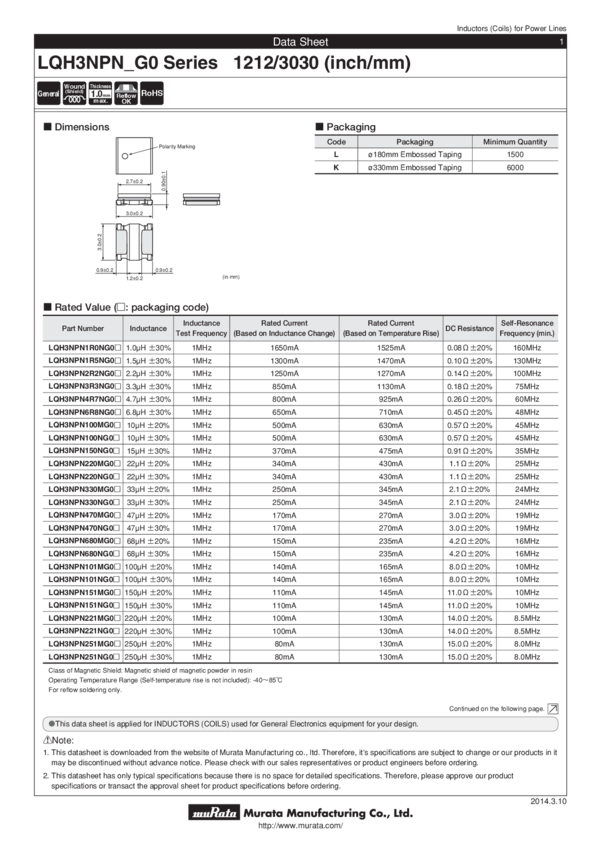Click part number LQH3NPN1R0NG0
The height and width of the screenshot is (850, 601).
[83, 347]
